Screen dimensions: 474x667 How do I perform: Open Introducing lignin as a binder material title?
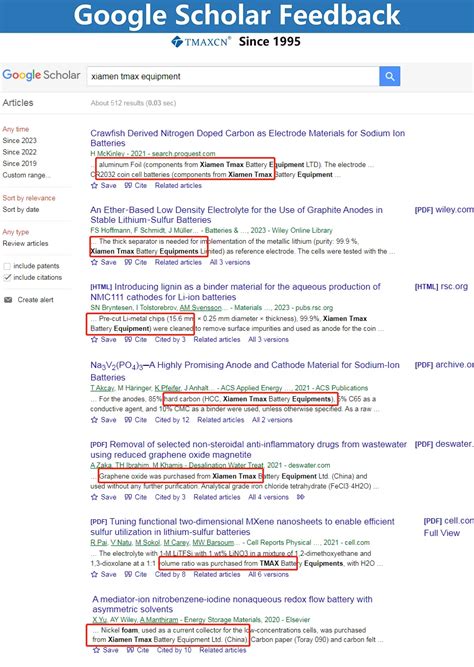[235, 292]
